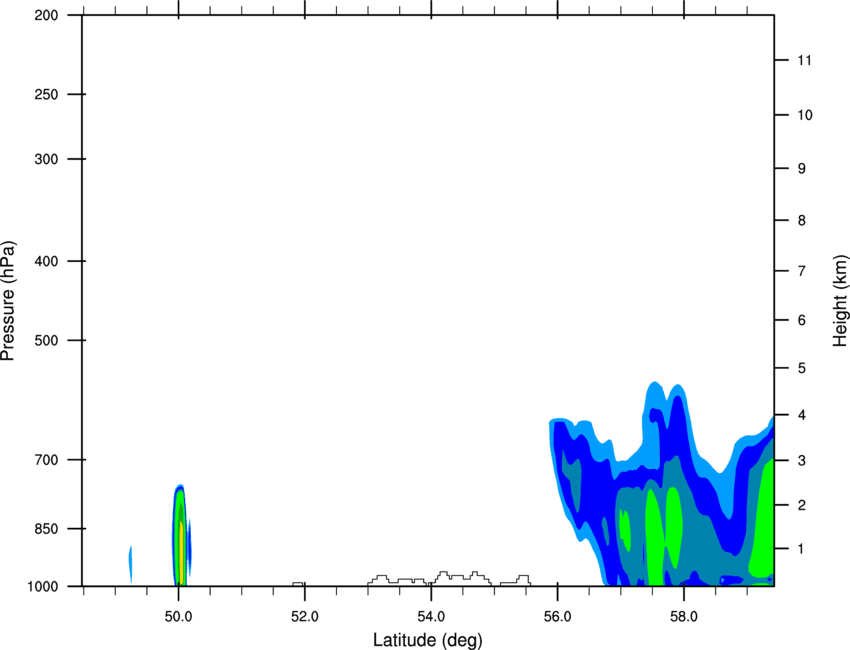Click the 50.0 latitude tick label
This screenshot has width=850, height=650.
178,617
